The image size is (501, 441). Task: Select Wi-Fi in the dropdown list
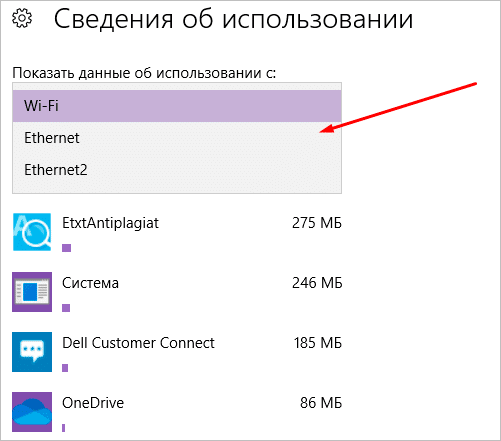pyautogui.click(x=177, y=106)
